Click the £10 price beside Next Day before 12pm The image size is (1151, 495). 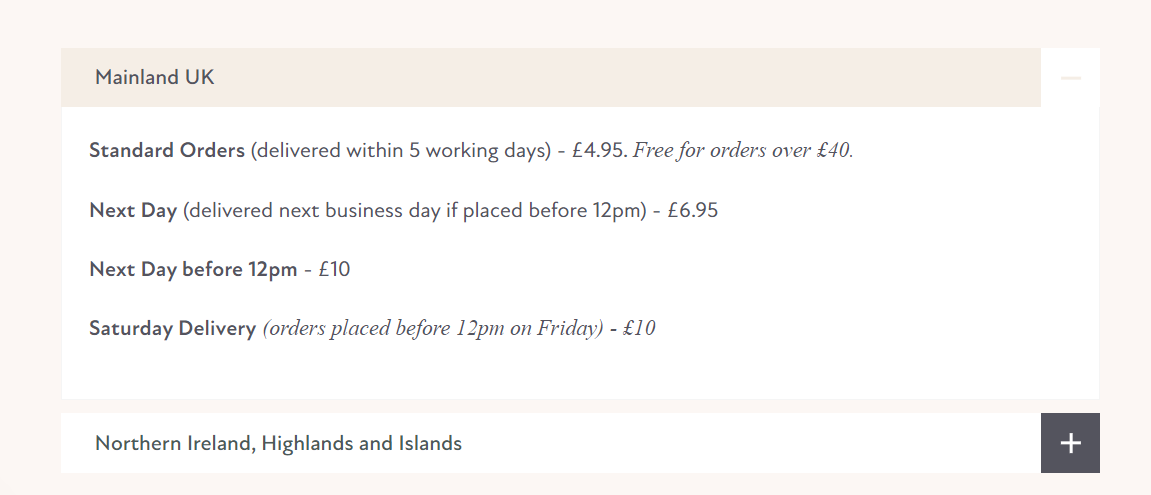(334, 269)
